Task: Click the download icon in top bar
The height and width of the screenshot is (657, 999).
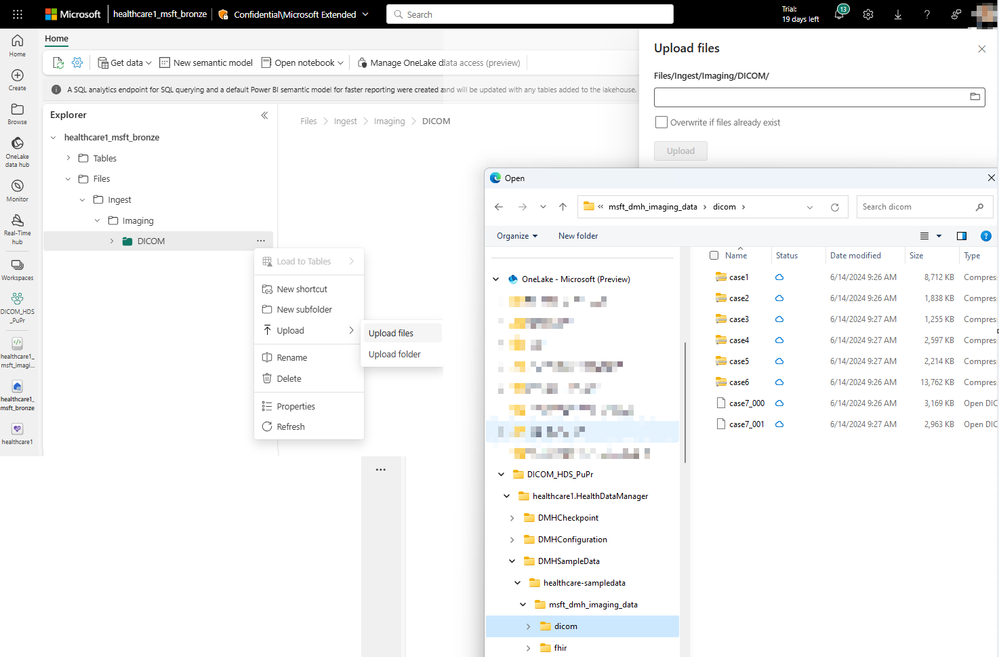Action: 897,15
